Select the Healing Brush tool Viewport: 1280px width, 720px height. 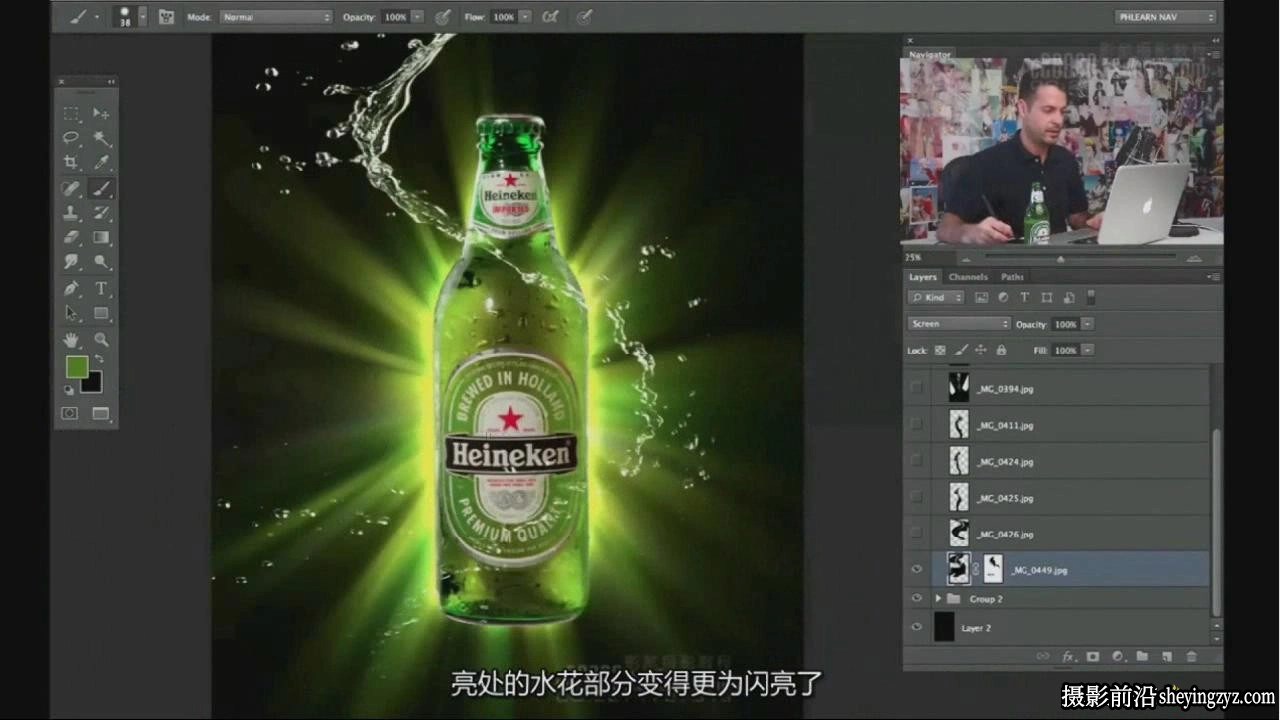[x=71, y=188]
